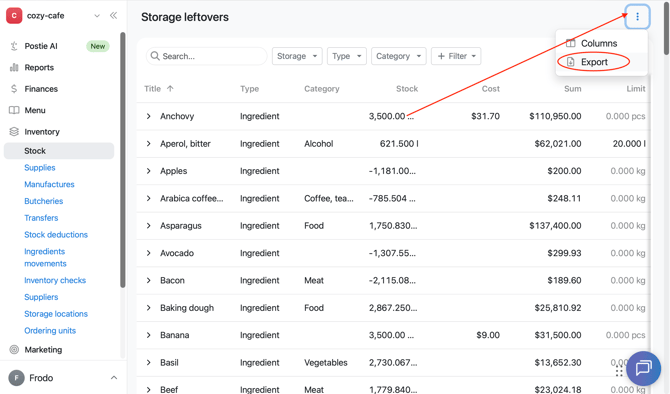
Task: Open the Type filter dropdown
Action: tap(347, 56)
